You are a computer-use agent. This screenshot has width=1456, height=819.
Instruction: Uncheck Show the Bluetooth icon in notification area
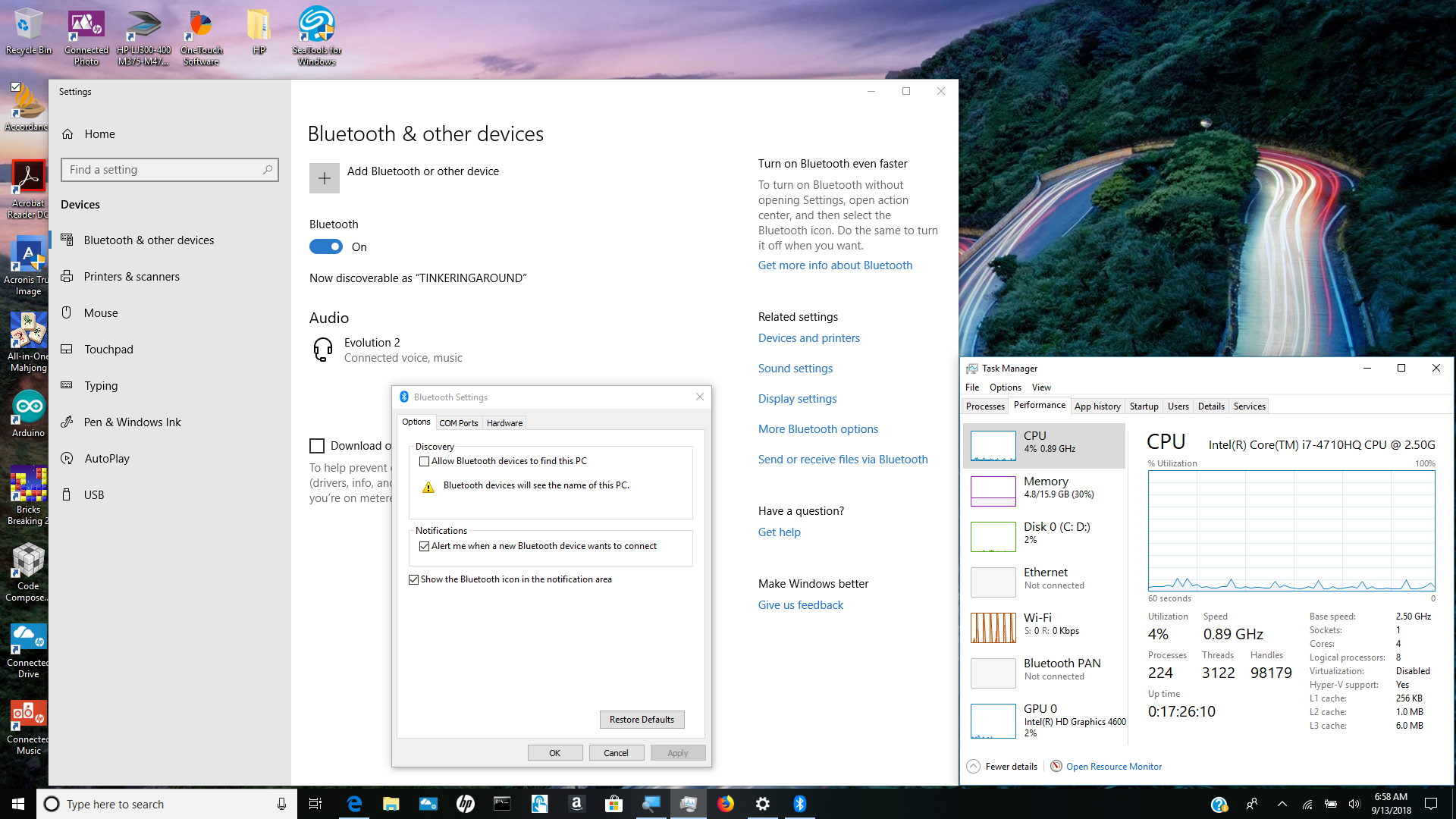[x=414, y=579]
